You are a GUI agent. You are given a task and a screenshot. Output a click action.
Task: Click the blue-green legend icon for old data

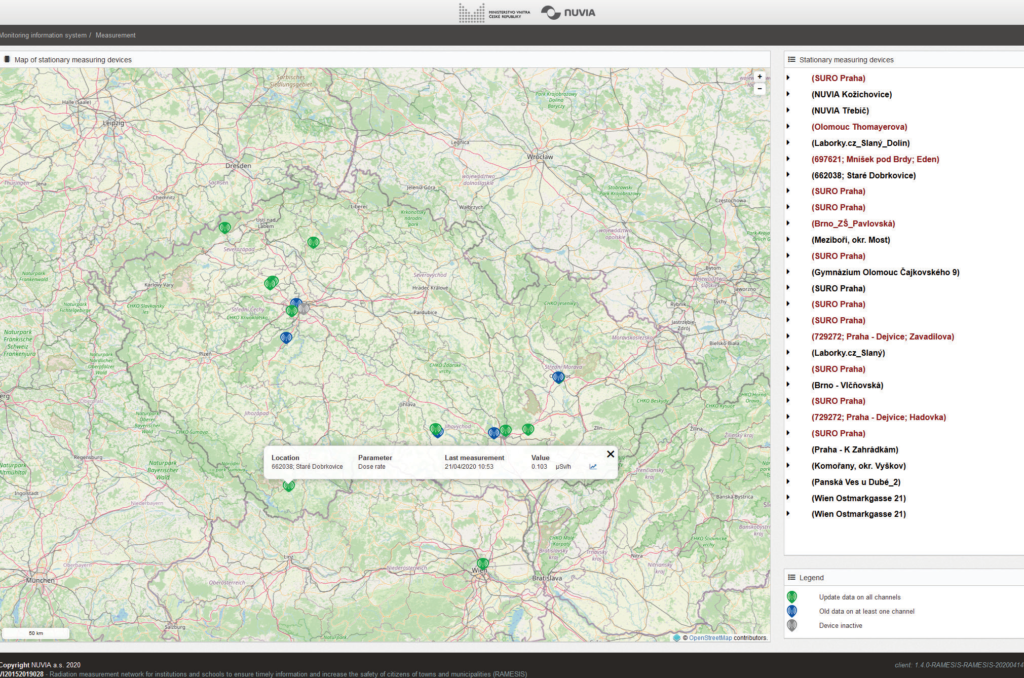pos(793,610)
